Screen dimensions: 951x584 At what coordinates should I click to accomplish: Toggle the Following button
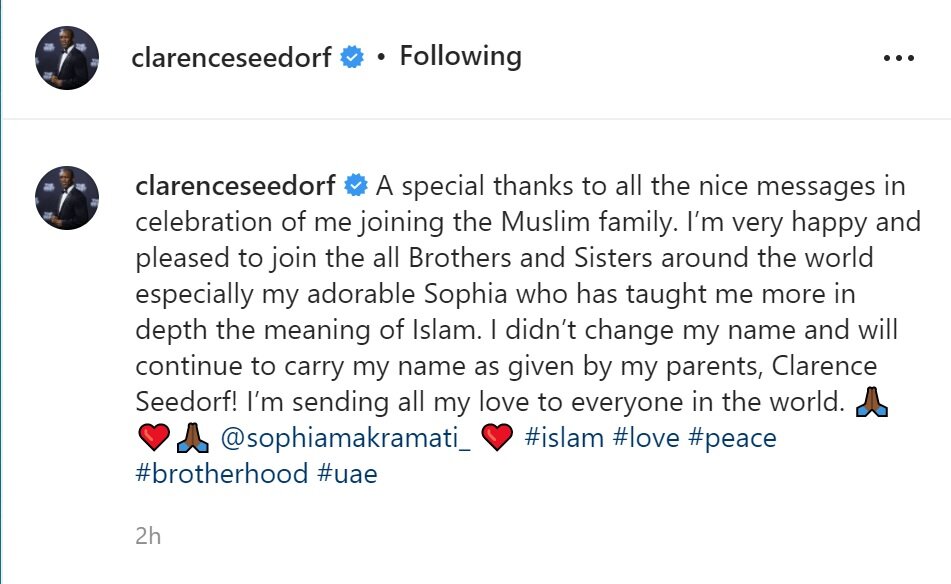point(460,57)
